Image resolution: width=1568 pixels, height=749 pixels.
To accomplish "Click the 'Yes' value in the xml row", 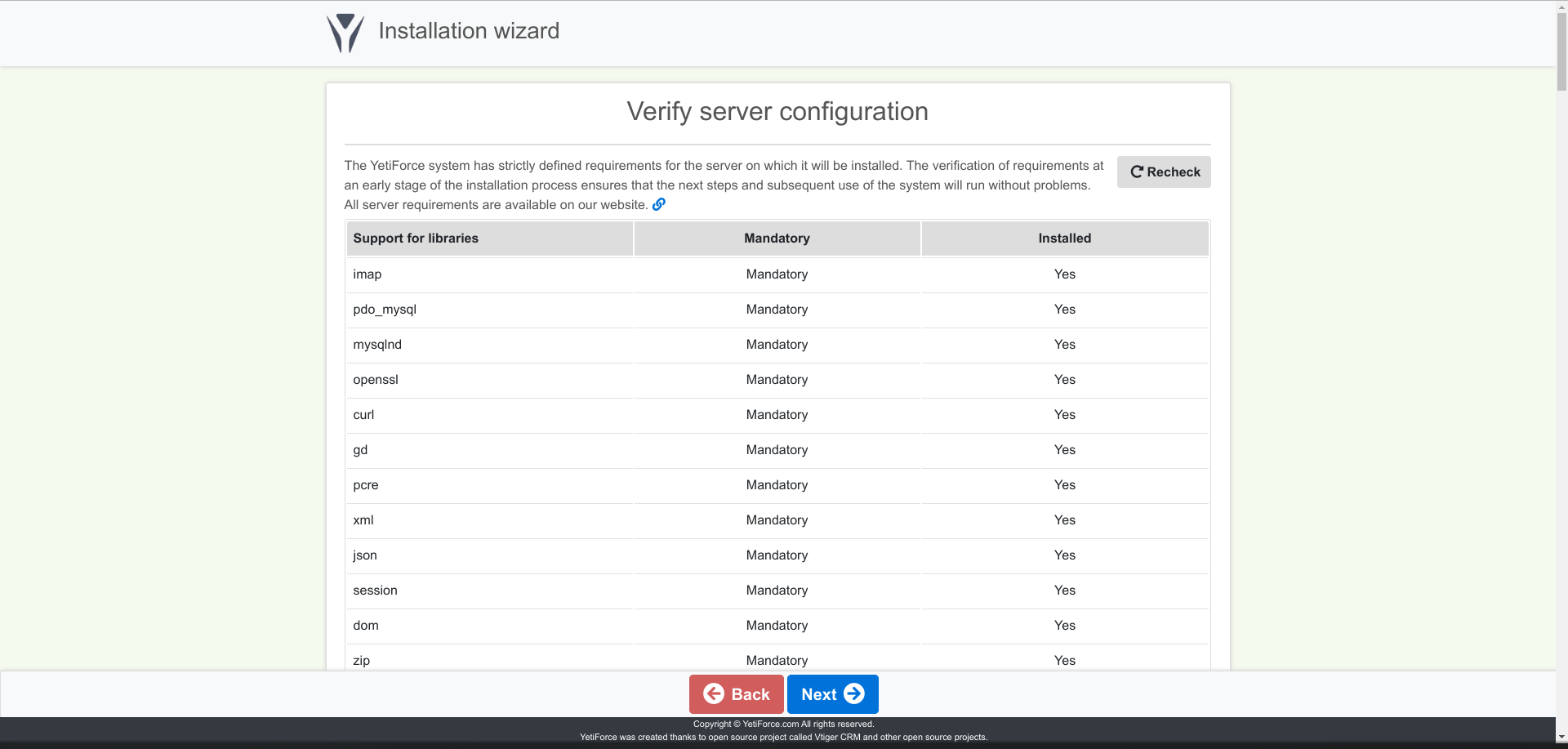I will [x=1065, y=520].
